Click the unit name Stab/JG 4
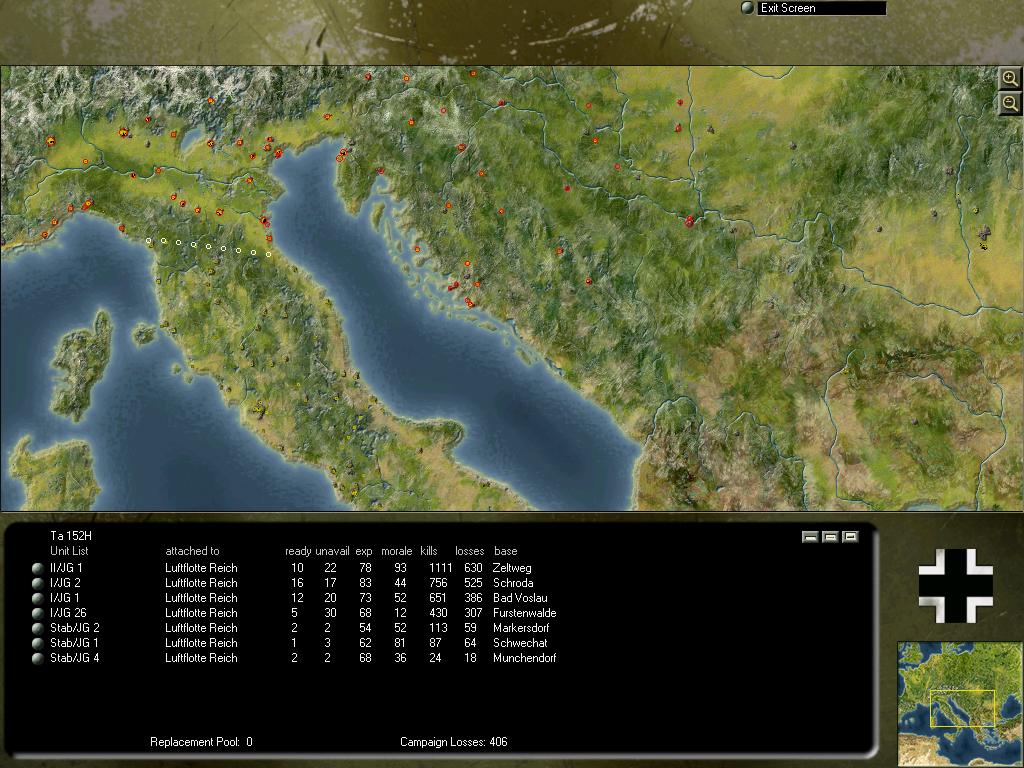 point(74,658)
